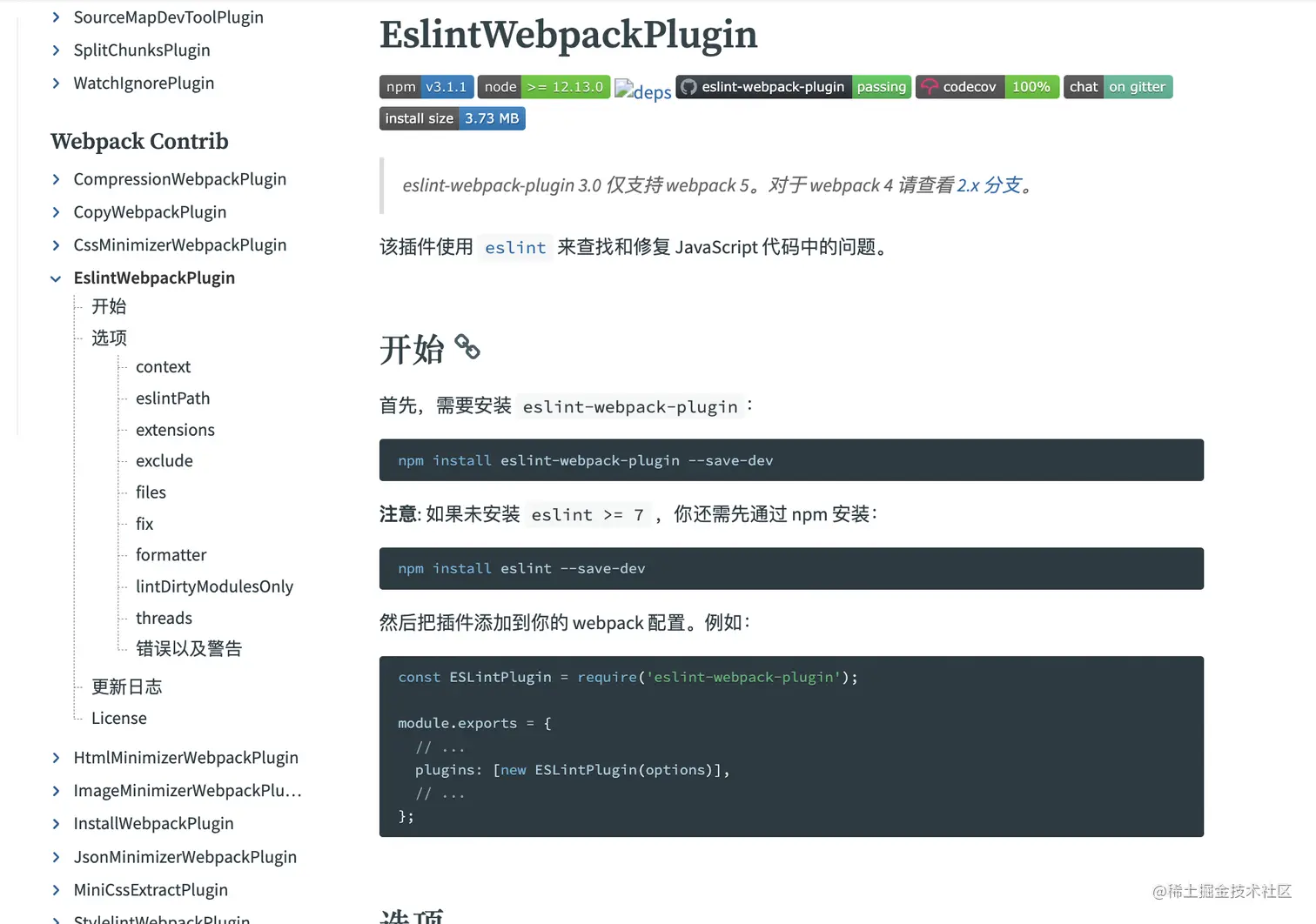Jump to 更新日志 section
This screenshot has width=1316, height=924.
(126, 687)
